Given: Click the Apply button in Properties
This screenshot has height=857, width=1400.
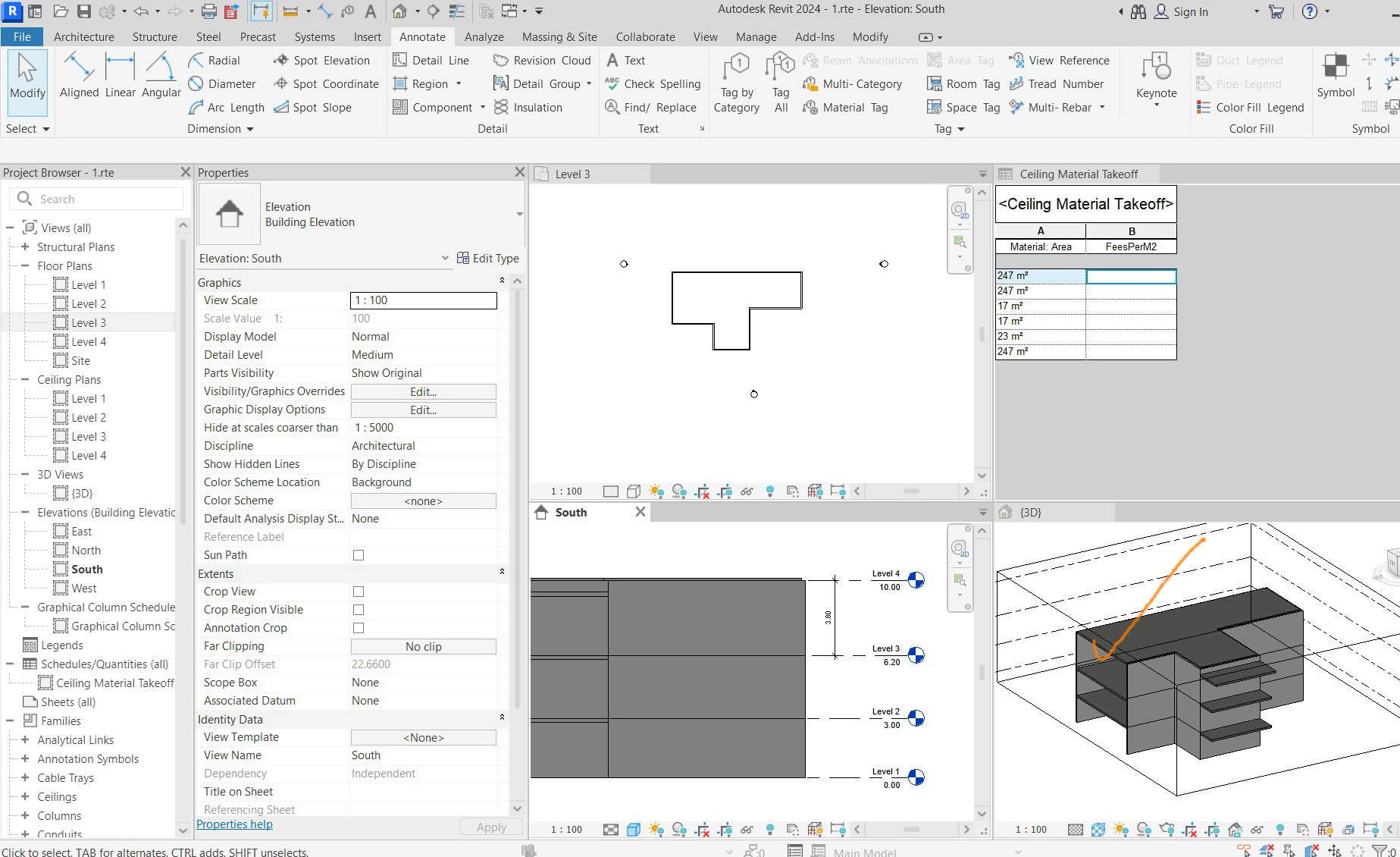Looking at the screenshot, I should [x=490, y=827].
